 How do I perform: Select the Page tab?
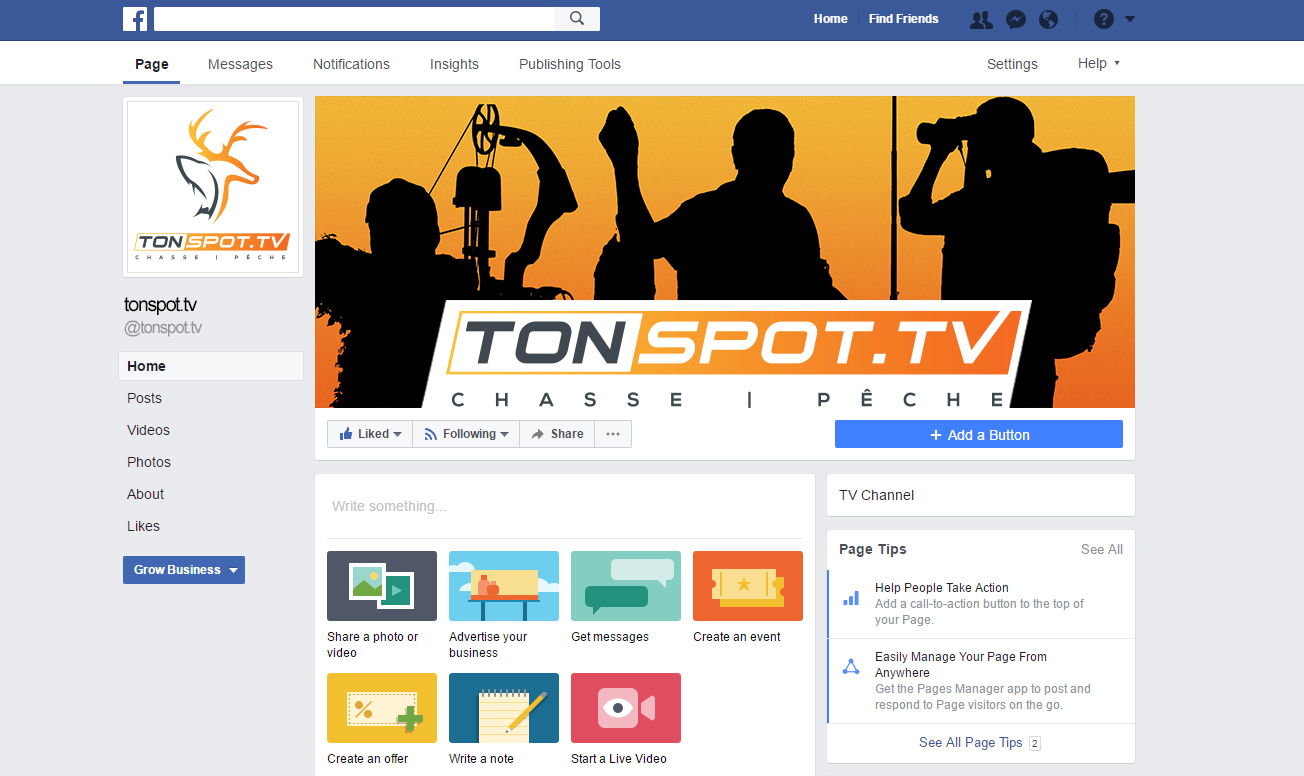[152, 64]
